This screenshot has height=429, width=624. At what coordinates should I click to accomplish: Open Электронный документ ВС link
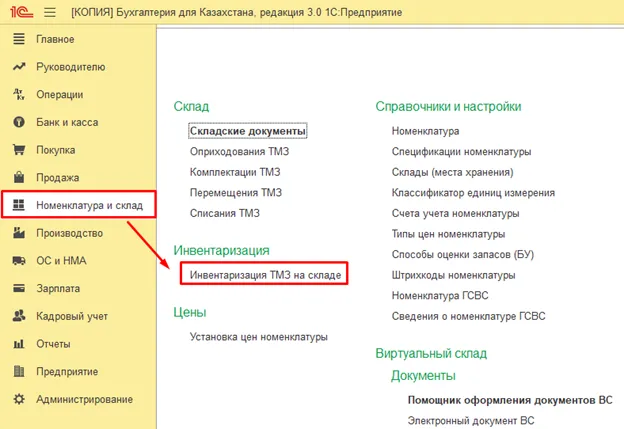click(471, 421)
